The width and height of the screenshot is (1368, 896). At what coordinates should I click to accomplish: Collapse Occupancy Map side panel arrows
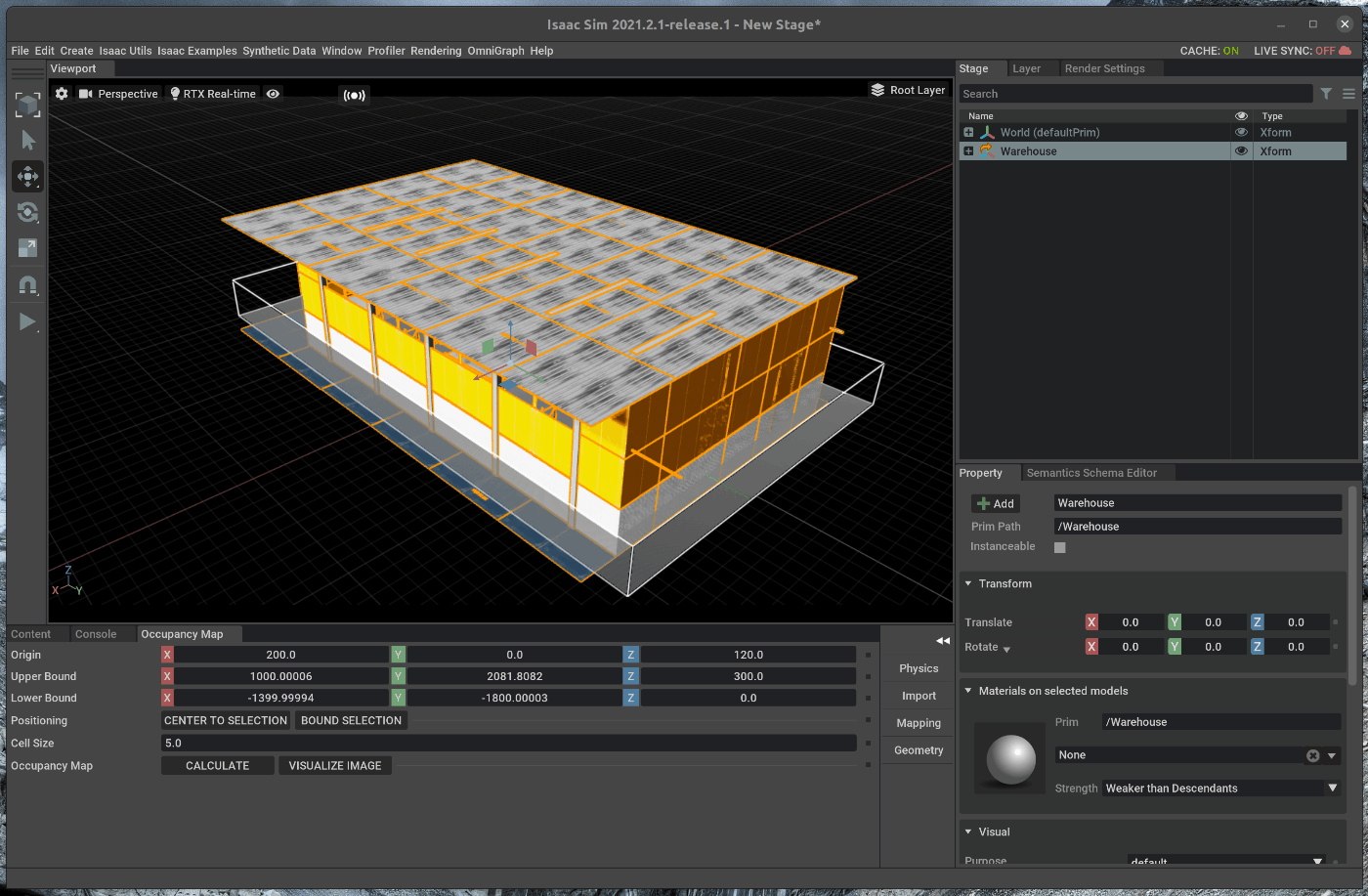click(x=942, y=641)
